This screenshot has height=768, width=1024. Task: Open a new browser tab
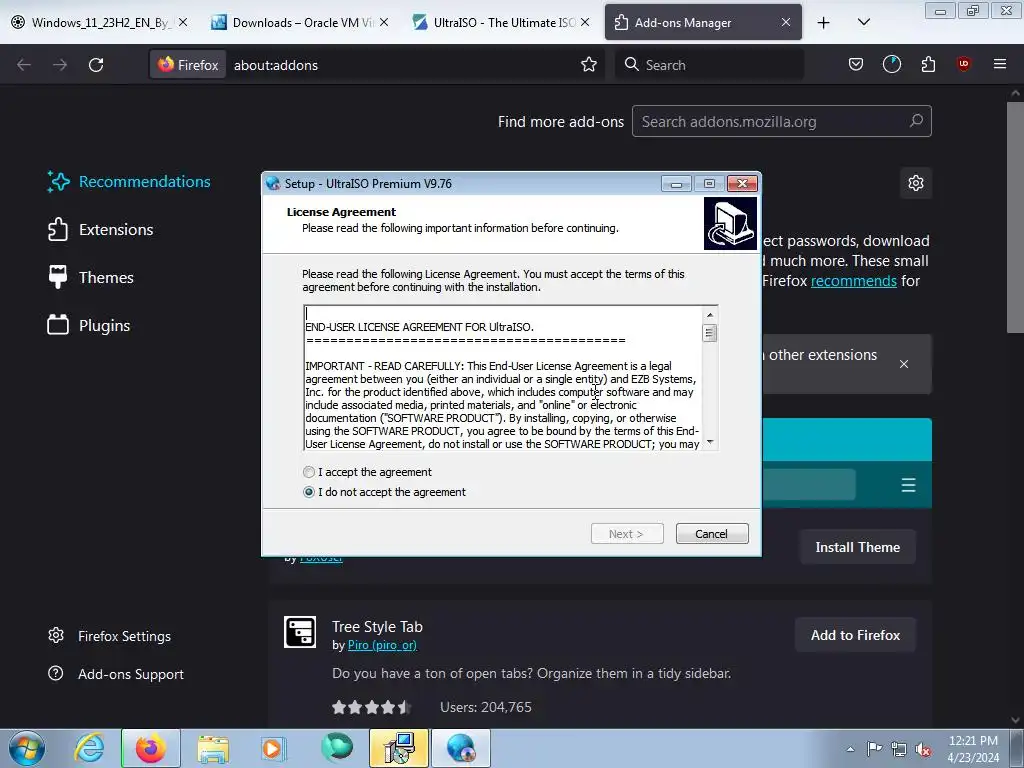pos(824,23)
